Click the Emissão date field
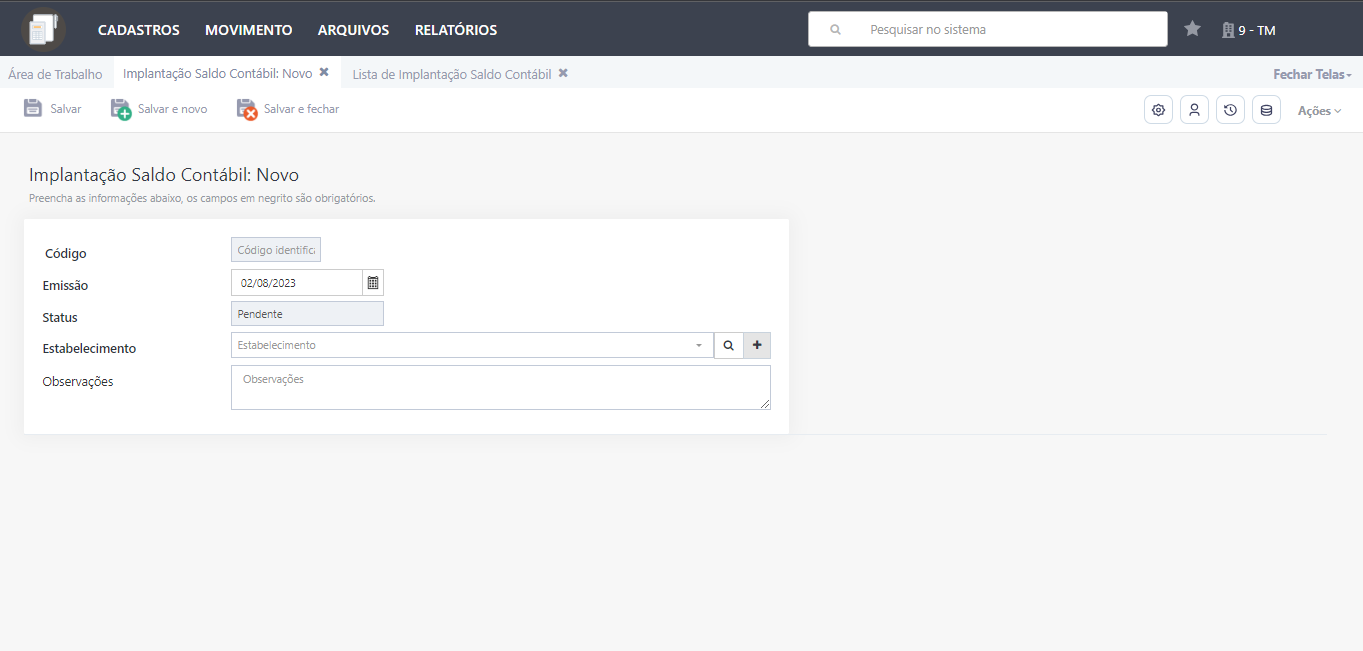1363x651 pixels. pos(297,283)
